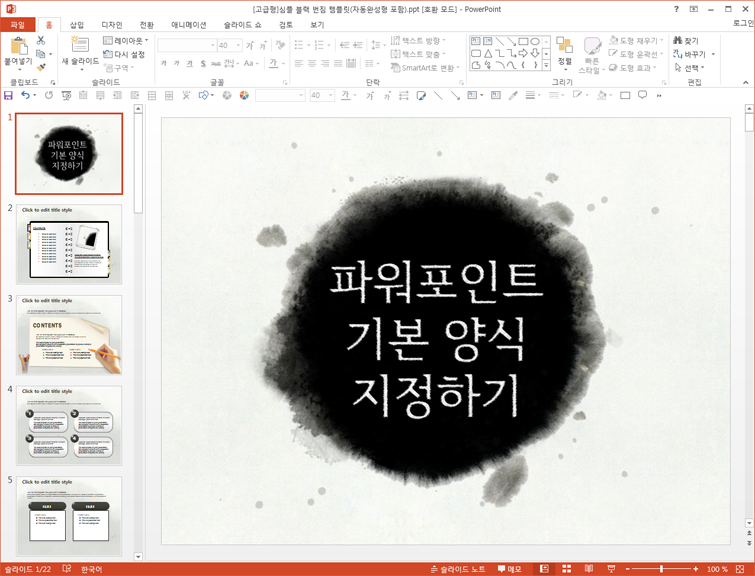Collapse the ribbon with the chevron
Viewport: 755px width, 576px height.
click(745, 82)
